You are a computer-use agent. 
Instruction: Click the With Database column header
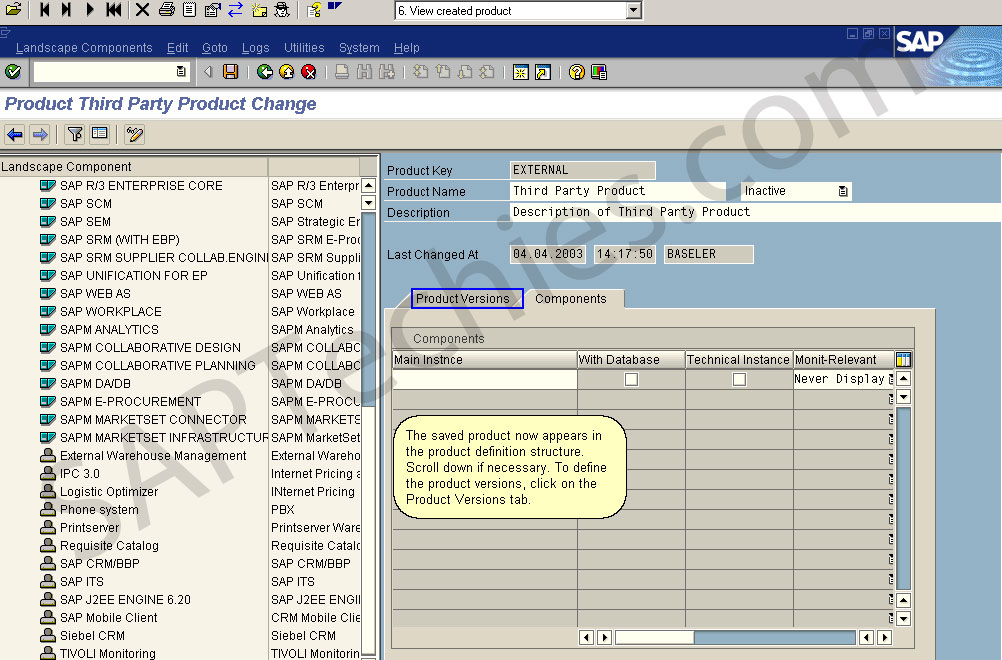coord(631,360)
